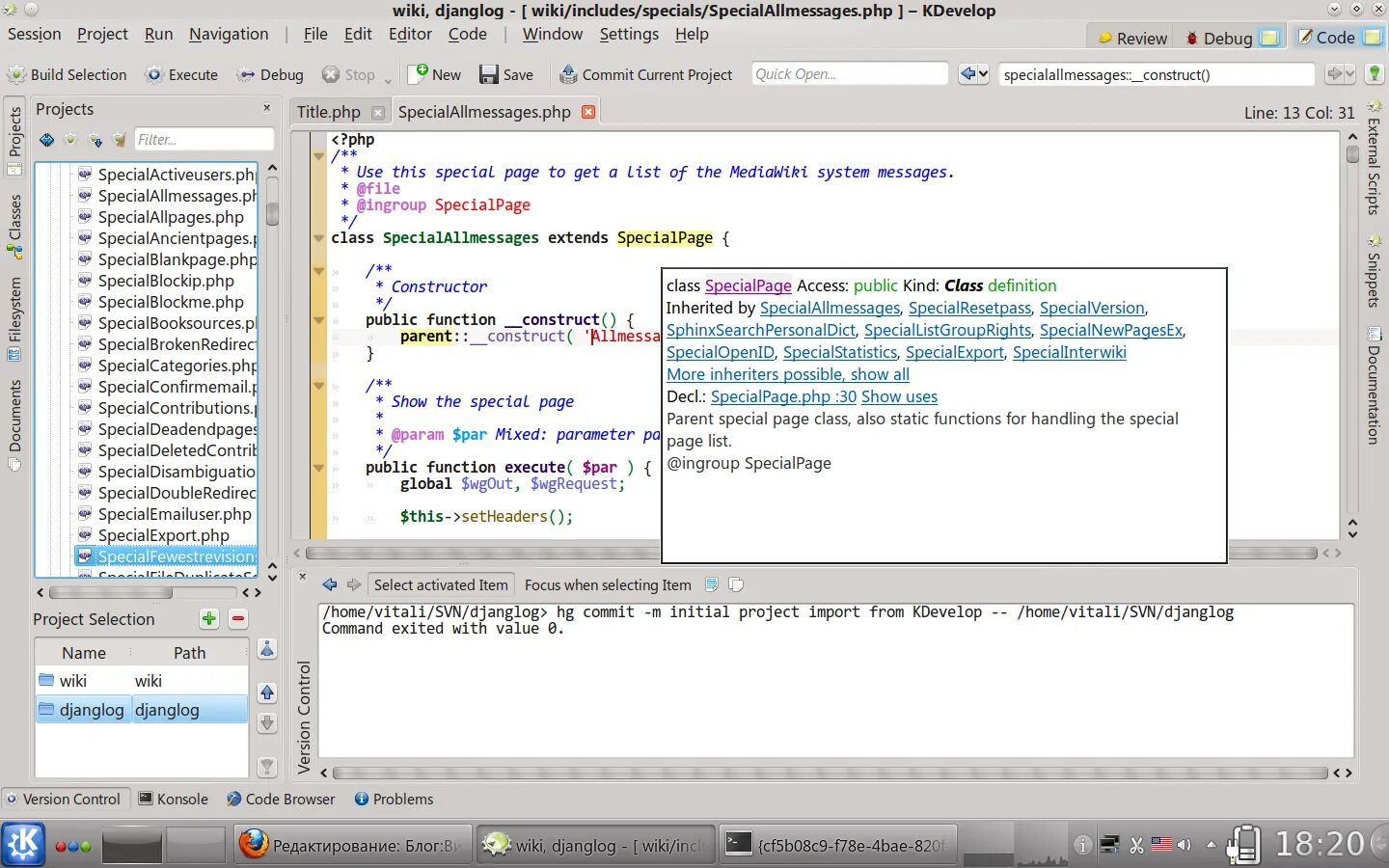Click the yellow note icon on Debug tab
Screen dimensions: 1389x868
tap(1270, 38)
